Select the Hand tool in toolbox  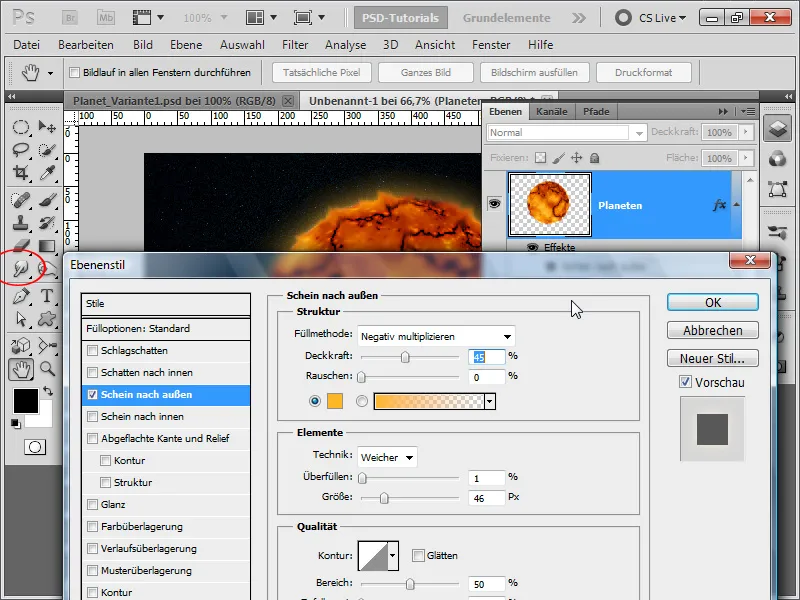point(20,369)
